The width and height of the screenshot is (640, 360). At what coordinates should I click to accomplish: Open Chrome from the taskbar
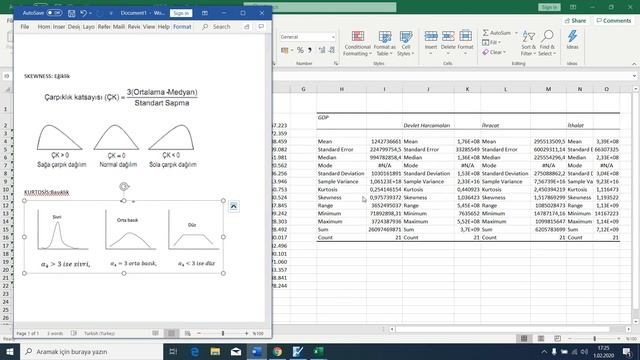277,351
